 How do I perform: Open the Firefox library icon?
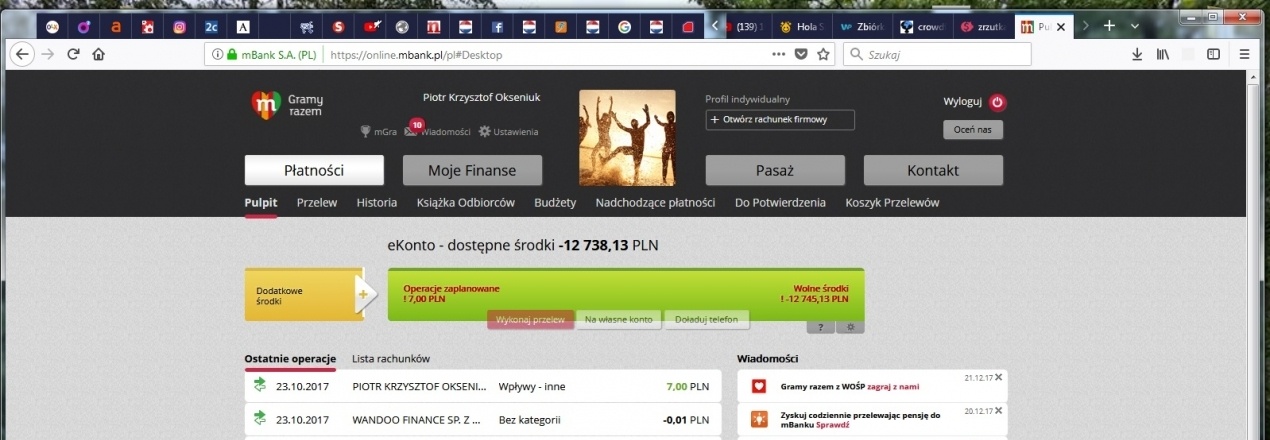click(1163, 54)
